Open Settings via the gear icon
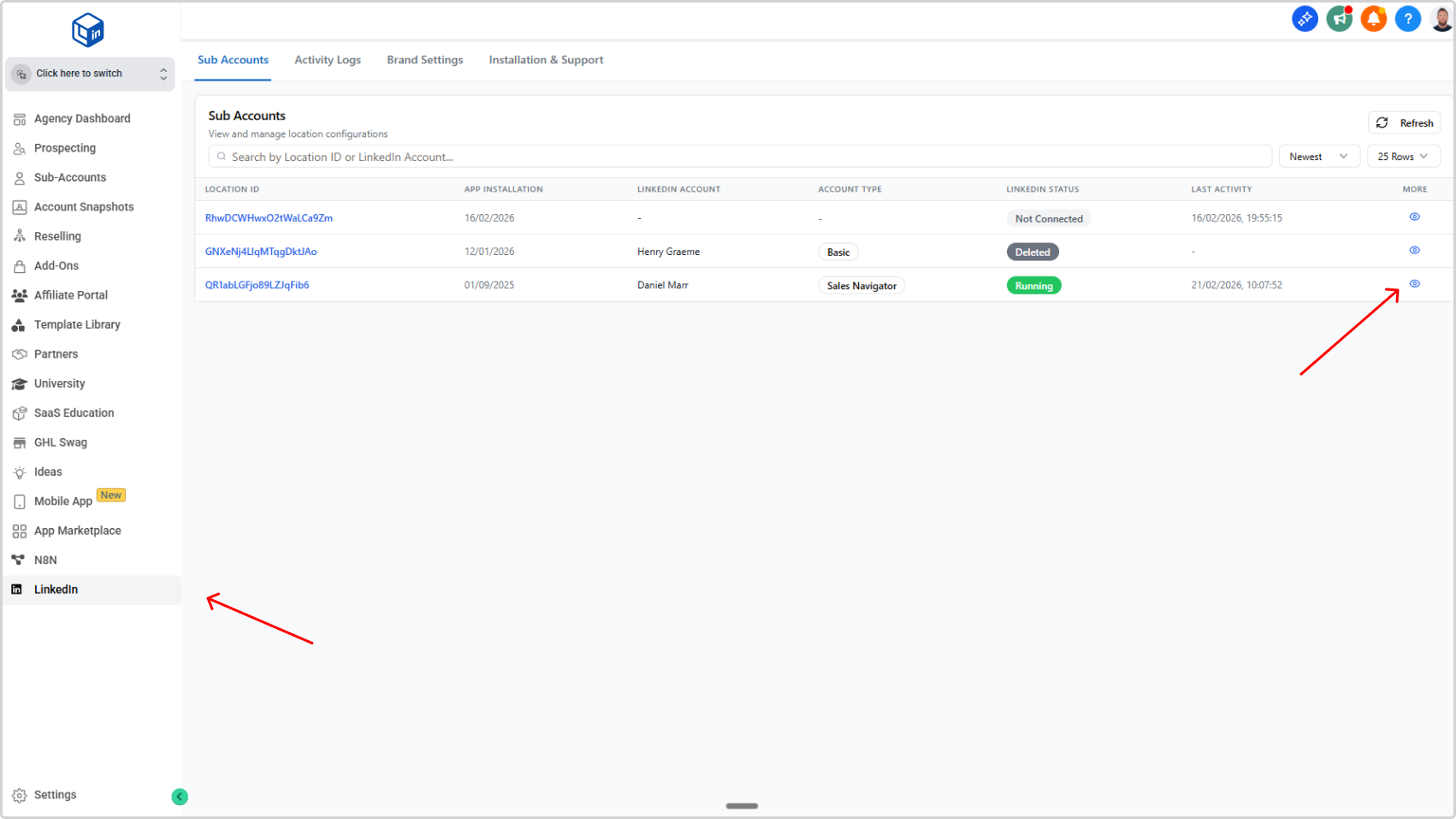 tap(20, 795)
